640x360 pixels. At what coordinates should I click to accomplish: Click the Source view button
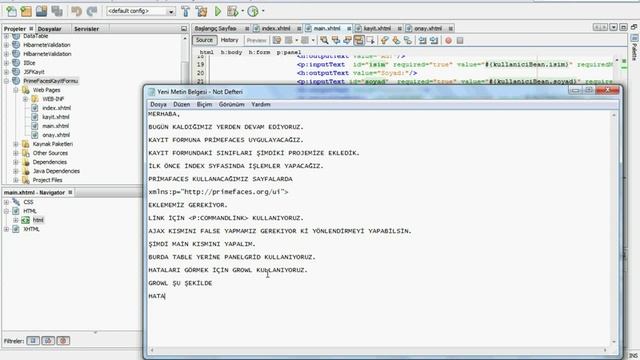tap(204, 40)
